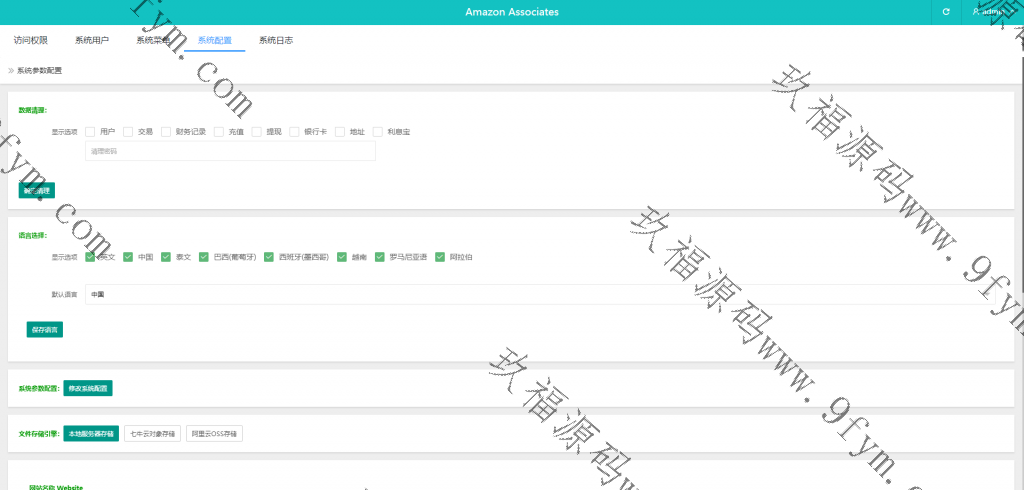Toggle the 银行卡 cleanup checkbox
This screenshot has height=490, width=1024.
(294, 132)
